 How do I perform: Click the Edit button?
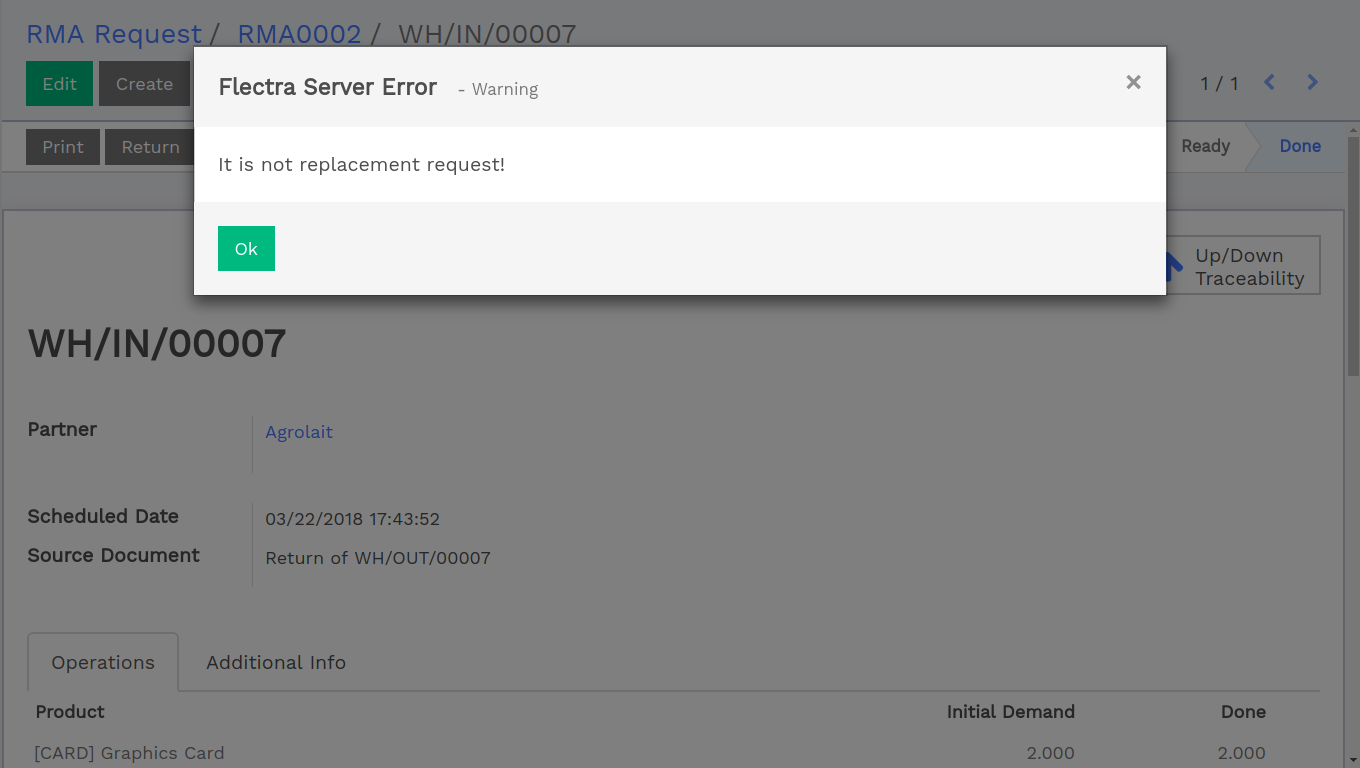[x=59, y=84]
